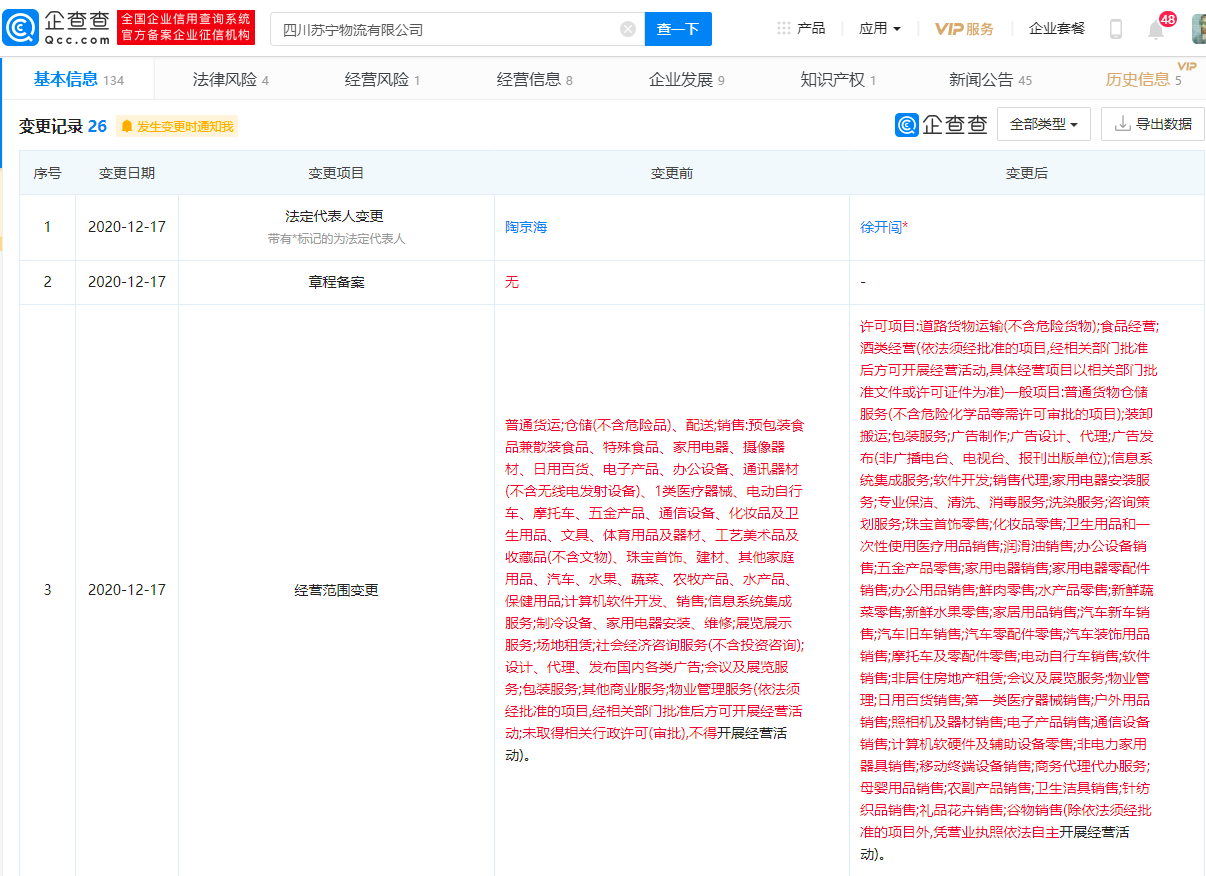Click the 序号 column header
This screenshot has width=1206, height=876.
(x=47, y=173)
